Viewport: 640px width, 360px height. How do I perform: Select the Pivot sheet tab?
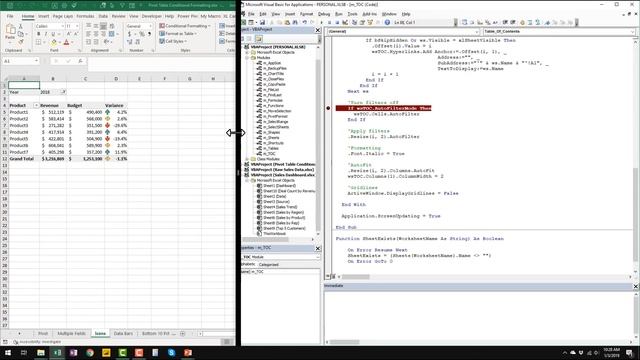pyautogui.click(x=43, y=333)
